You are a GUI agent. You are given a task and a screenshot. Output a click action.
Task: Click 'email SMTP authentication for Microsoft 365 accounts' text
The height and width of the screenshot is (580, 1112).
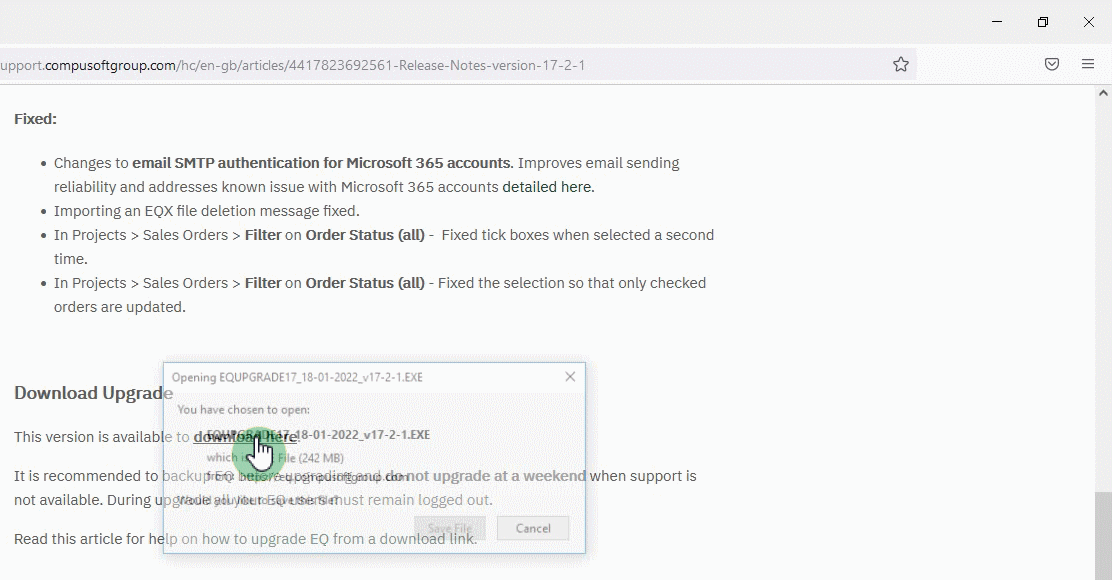(x=321, y=163)
